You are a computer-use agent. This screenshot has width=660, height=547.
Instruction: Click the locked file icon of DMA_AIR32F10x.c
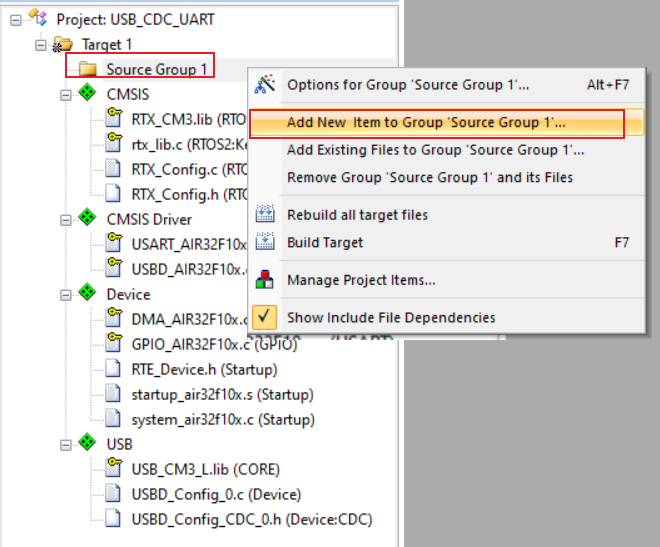(x=114, y=317)
